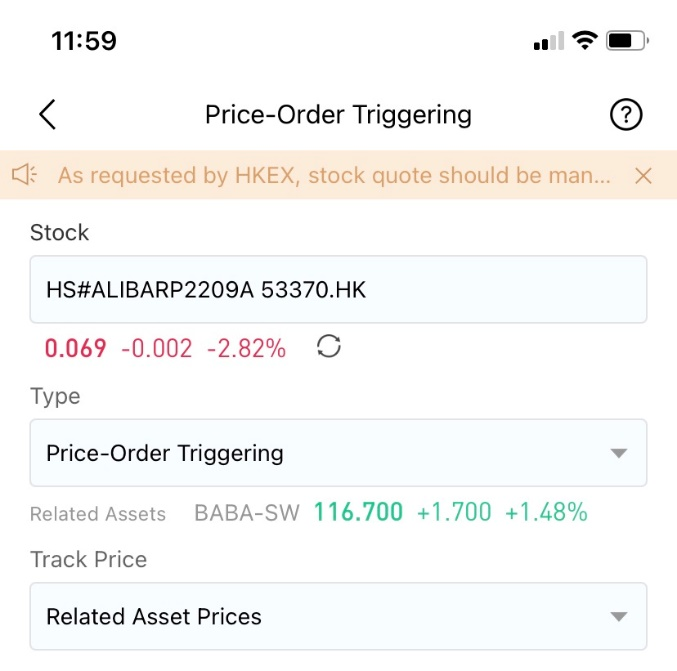Viewport: 677px width, 671px height.
Task: Tap the battery indicator in status bar
Action: tap(627, 41)
